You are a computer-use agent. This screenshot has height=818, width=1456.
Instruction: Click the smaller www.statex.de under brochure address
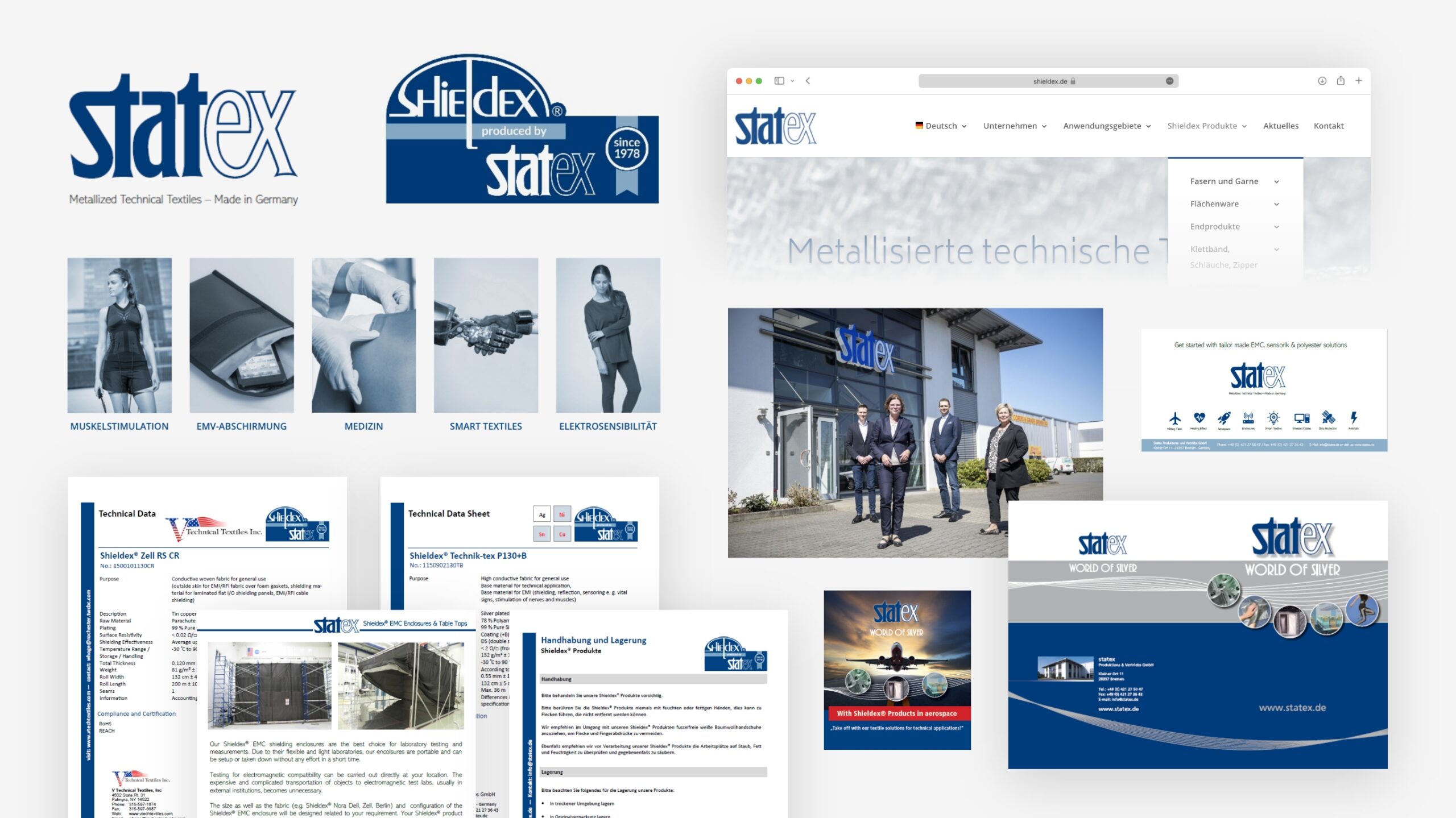tap(1118, 709)
